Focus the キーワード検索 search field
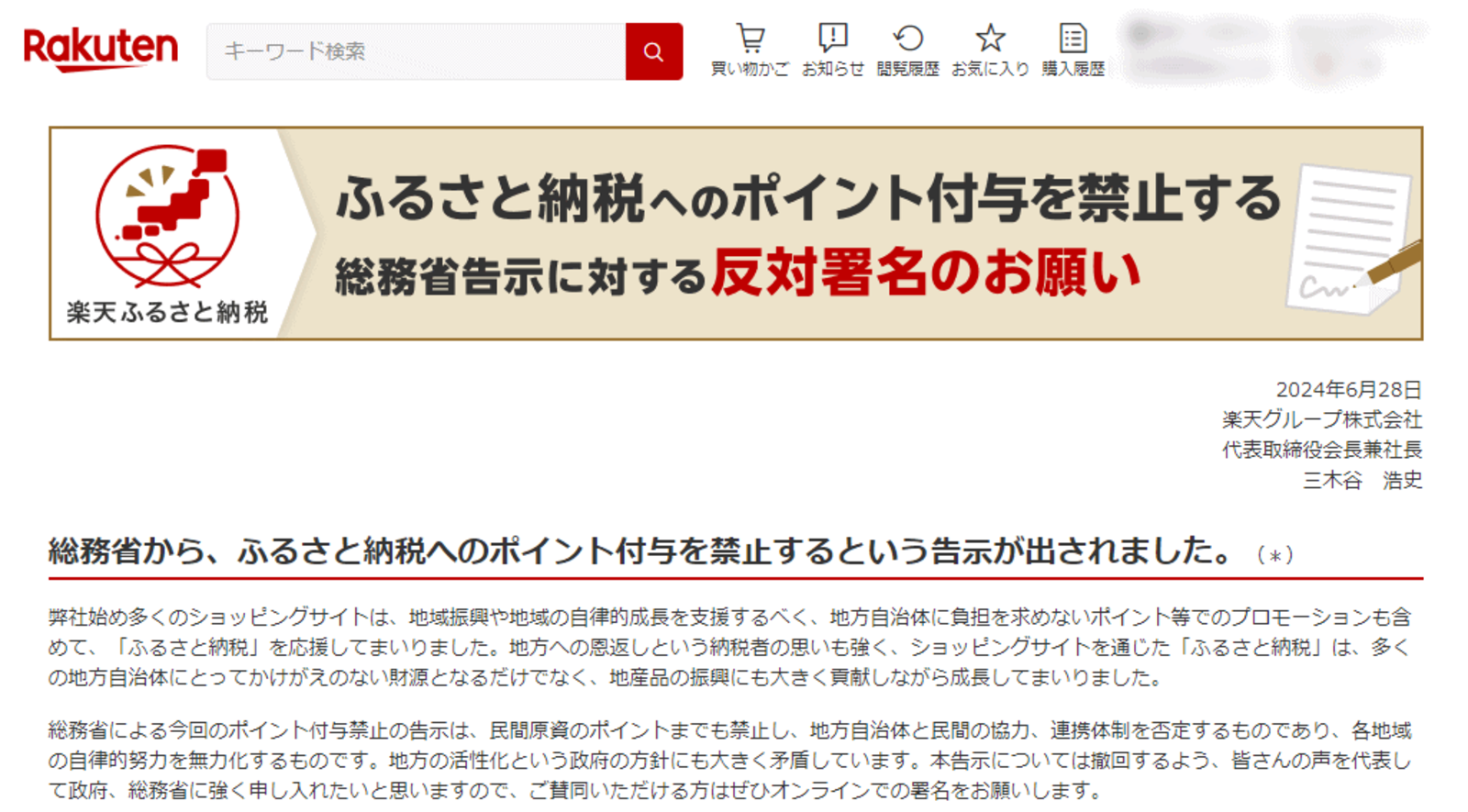This screenshot has width=1468, height=812. (x=416, y=51)
